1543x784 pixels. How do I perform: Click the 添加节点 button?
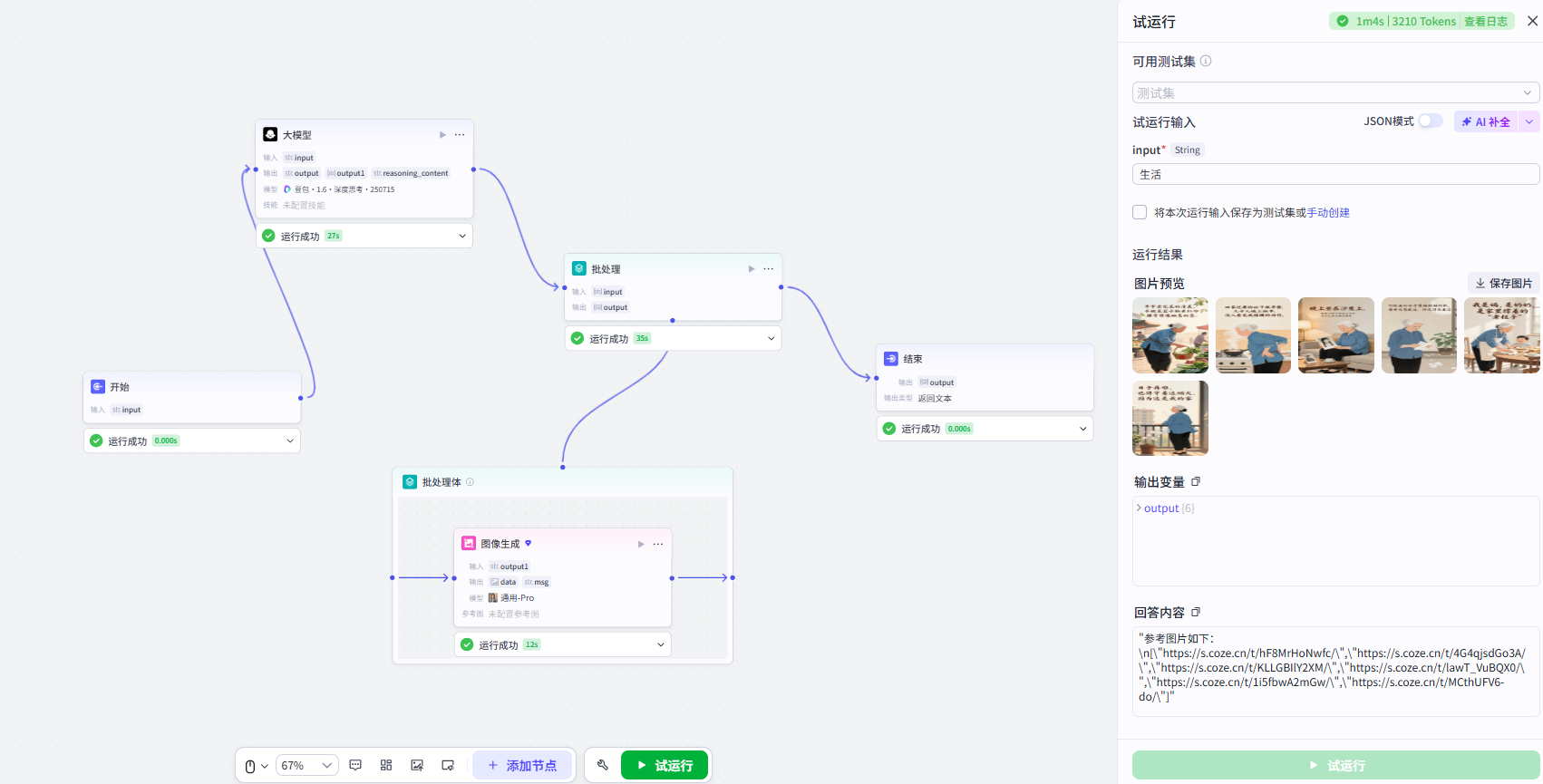pos(522,765)
